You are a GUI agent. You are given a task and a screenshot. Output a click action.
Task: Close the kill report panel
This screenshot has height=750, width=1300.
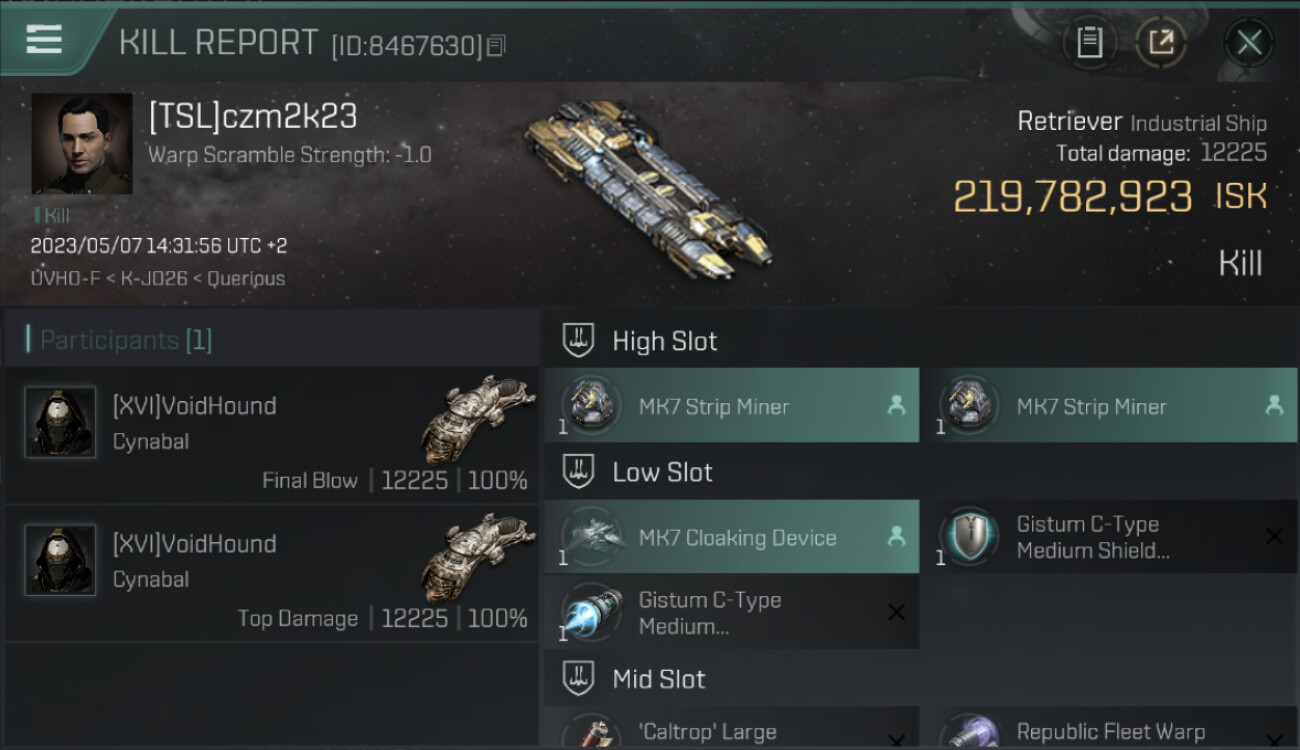(x=1249, y=42)
